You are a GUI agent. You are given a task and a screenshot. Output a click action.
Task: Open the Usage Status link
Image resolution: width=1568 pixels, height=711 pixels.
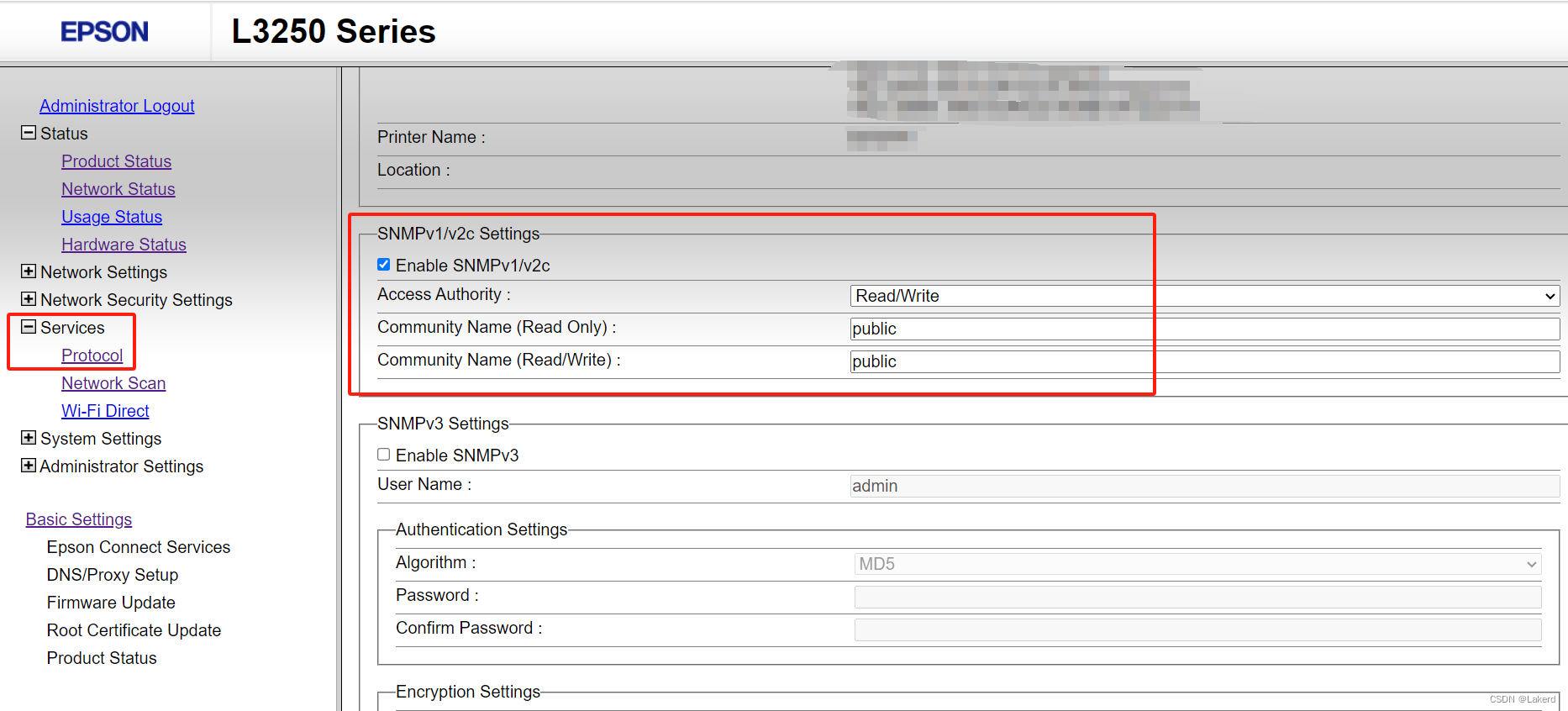(x=112, y=217)
